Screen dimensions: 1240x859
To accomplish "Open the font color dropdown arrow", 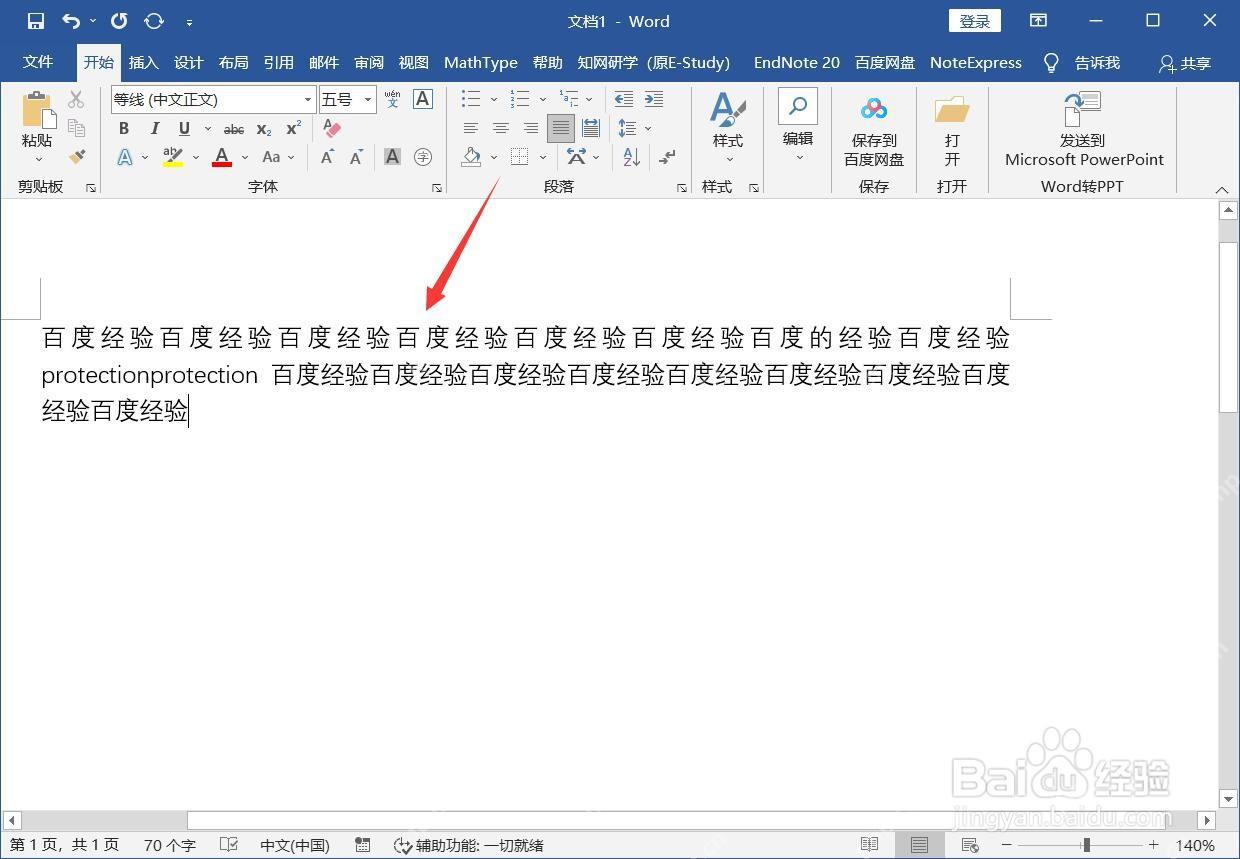I will (x=245, y=157).
